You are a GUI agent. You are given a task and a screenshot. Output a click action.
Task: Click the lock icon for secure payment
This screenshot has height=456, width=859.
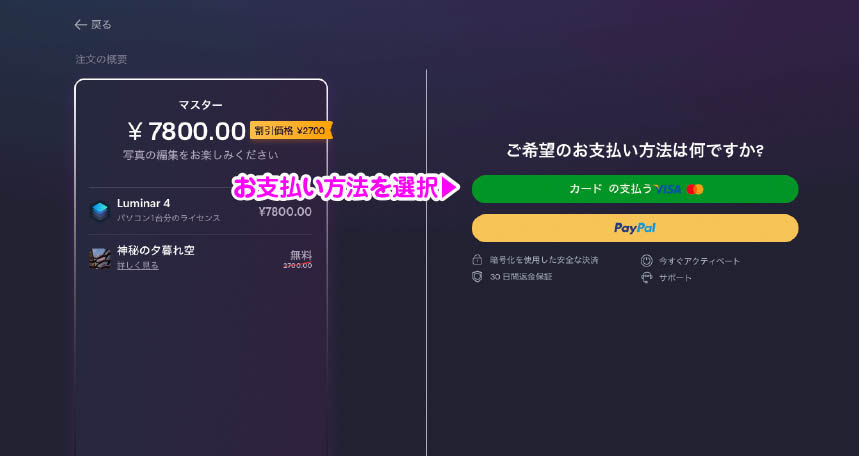click(x=477, y=259)
